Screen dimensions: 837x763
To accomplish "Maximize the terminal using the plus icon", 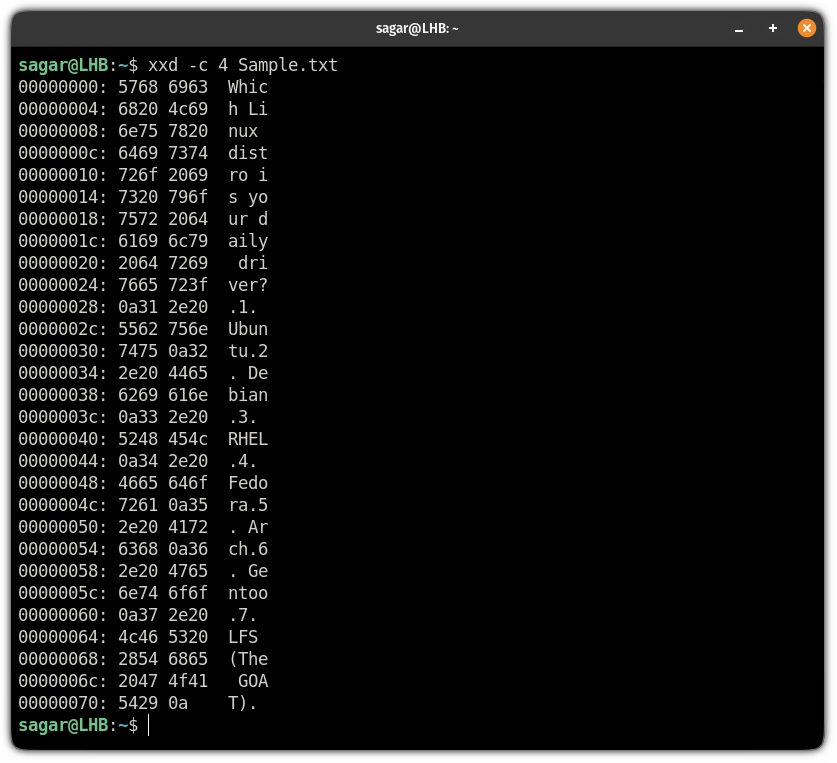I will point(773,29).
